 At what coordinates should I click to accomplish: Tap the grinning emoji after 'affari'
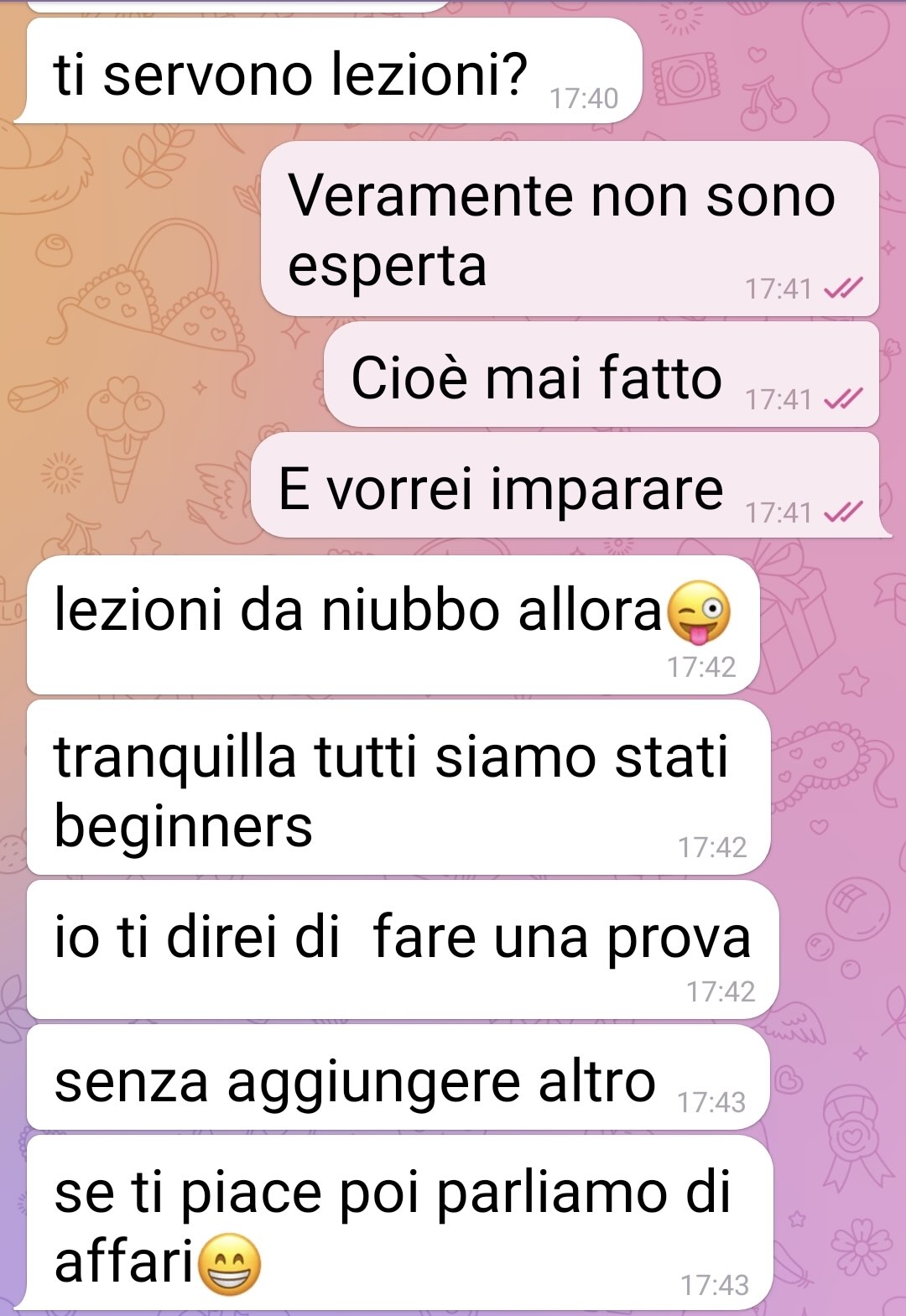click(229, 1264)
